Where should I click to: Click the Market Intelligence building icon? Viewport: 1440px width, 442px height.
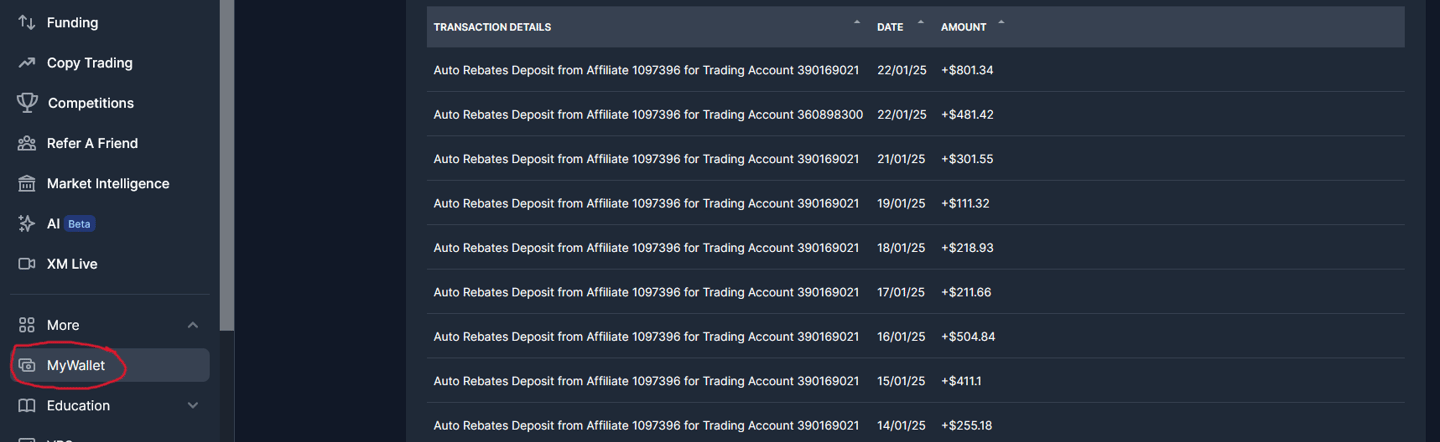click(x=27, y=184)
